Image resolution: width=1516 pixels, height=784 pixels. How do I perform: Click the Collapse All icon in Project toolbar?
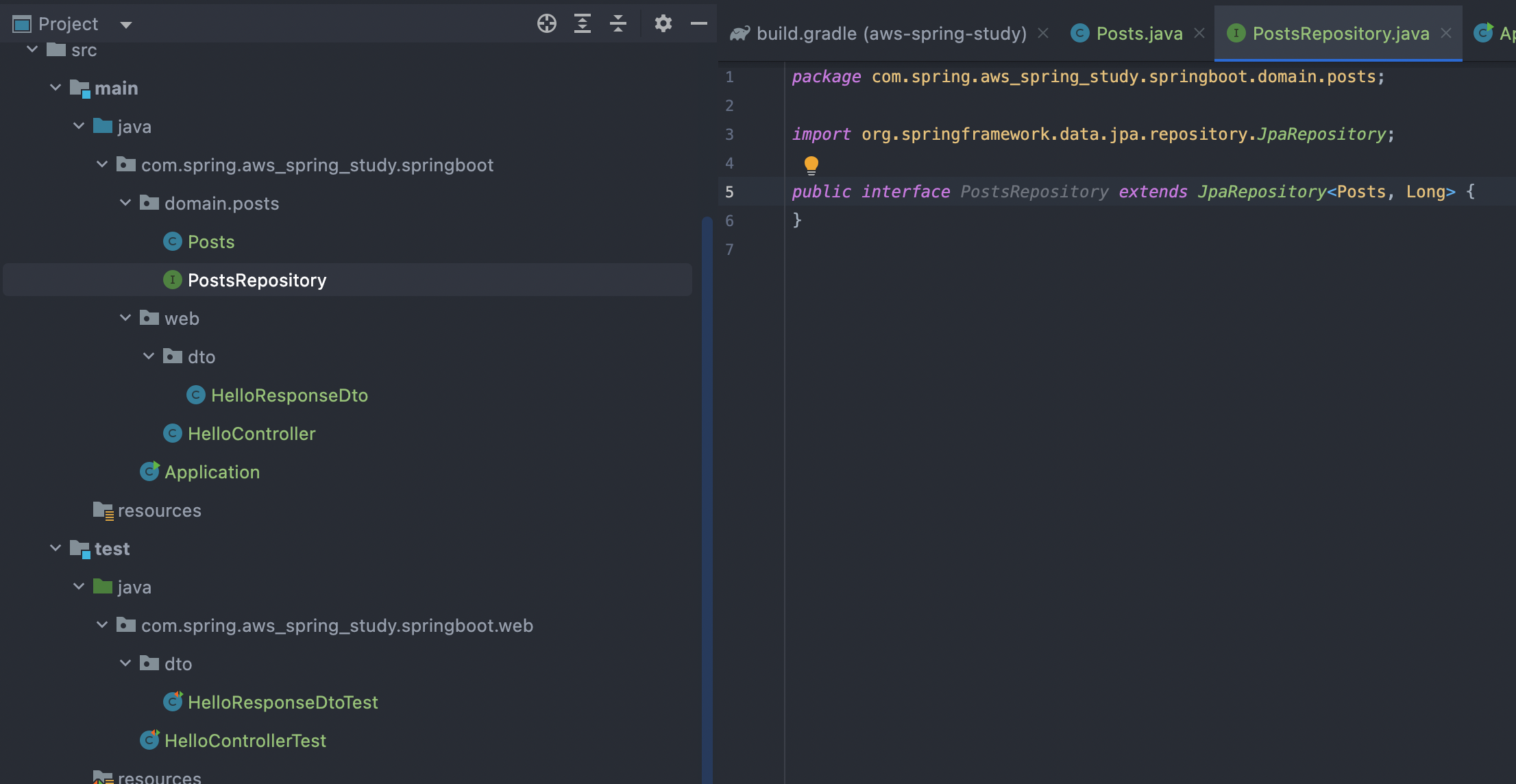tap(618, 24)
